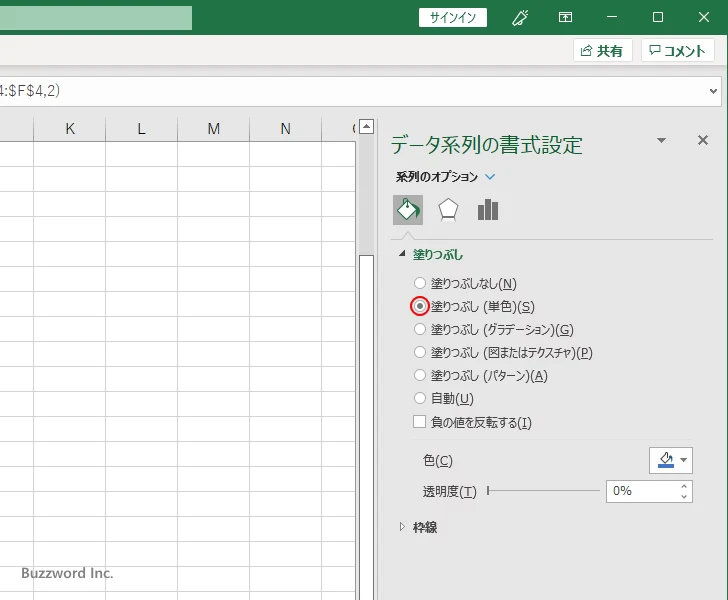This screenshot has height=600, width=728.
Task: Click the worksheet vertical scrollbar thumb
Action: pyautogui.click(x=366, y=427)
